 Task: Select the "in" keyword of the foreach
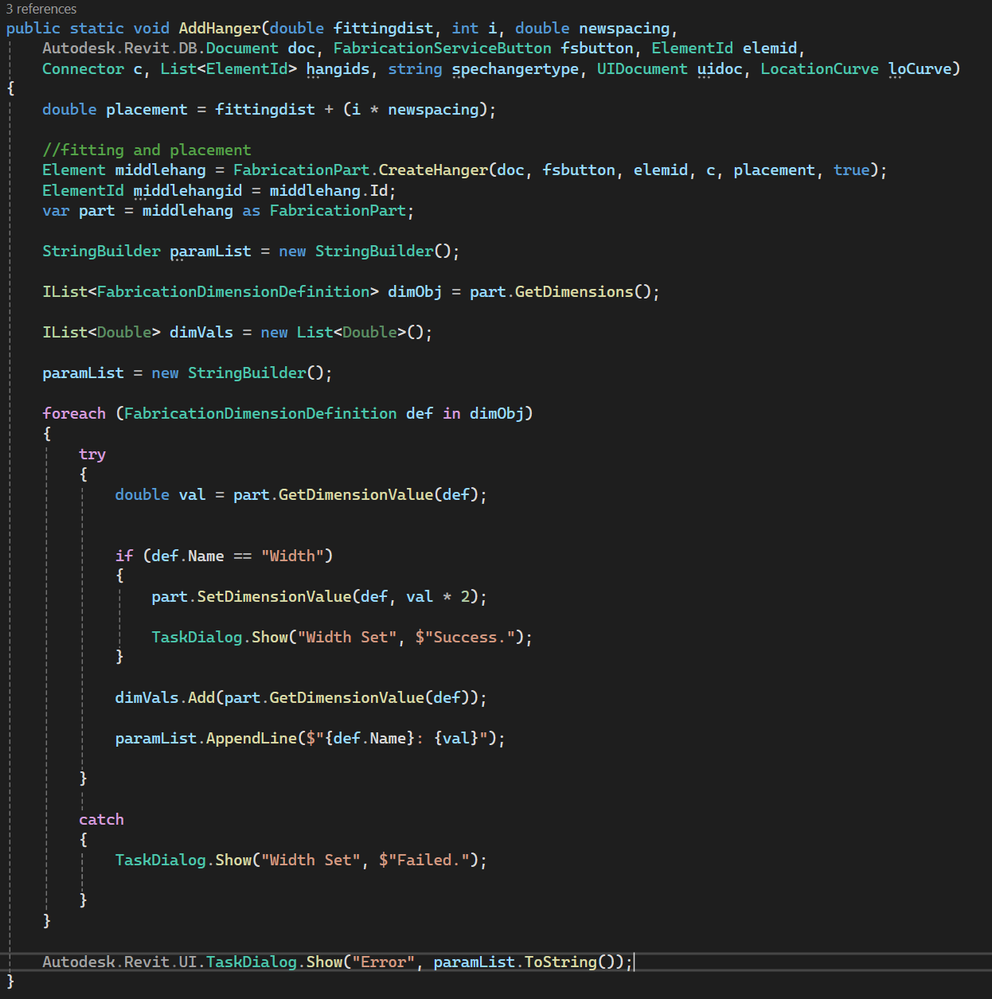coord(452,413)
